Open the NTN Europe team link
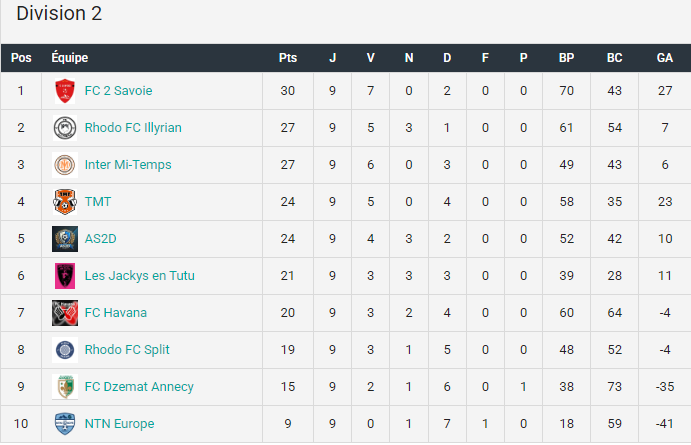Image resolution: width=691 pixels, height=445 pixels. pos(119,424)
